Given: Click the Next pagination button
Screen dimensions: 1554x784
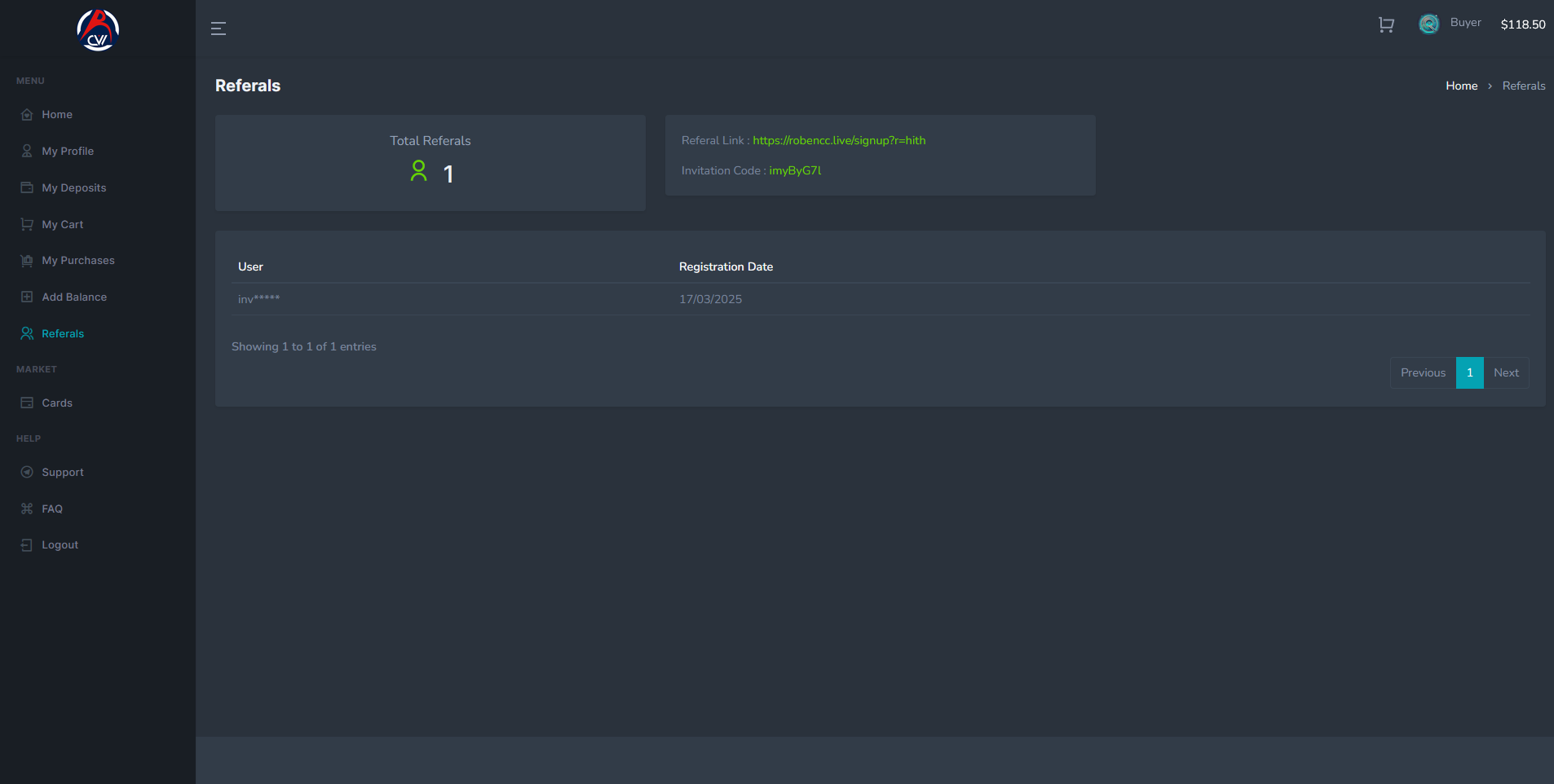Looking at the screenshot, I should coord(1507,373).
